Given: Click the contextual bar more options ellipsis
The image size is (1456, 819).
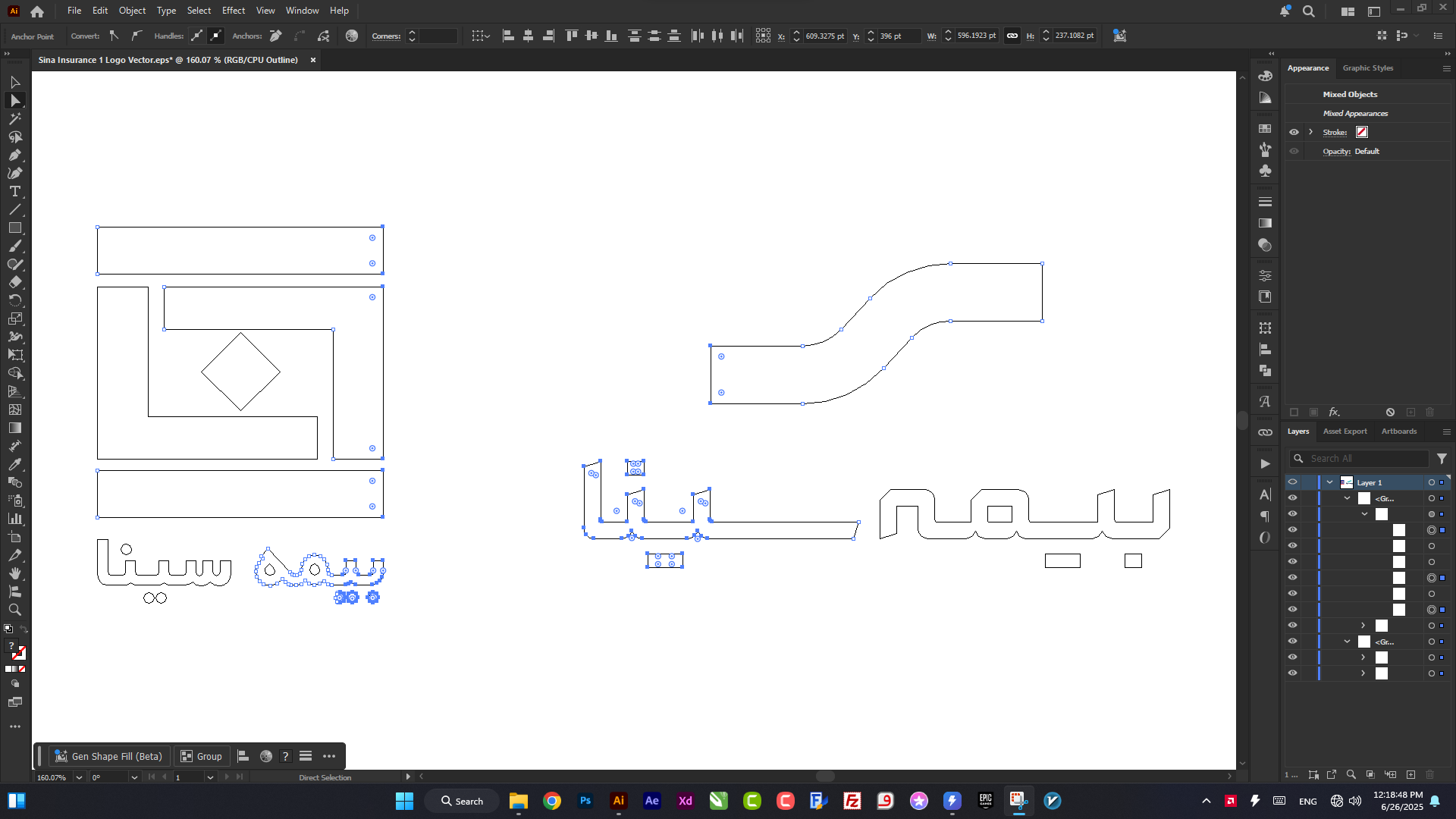Looking at the screenshot, I should (x=329, y=756).
